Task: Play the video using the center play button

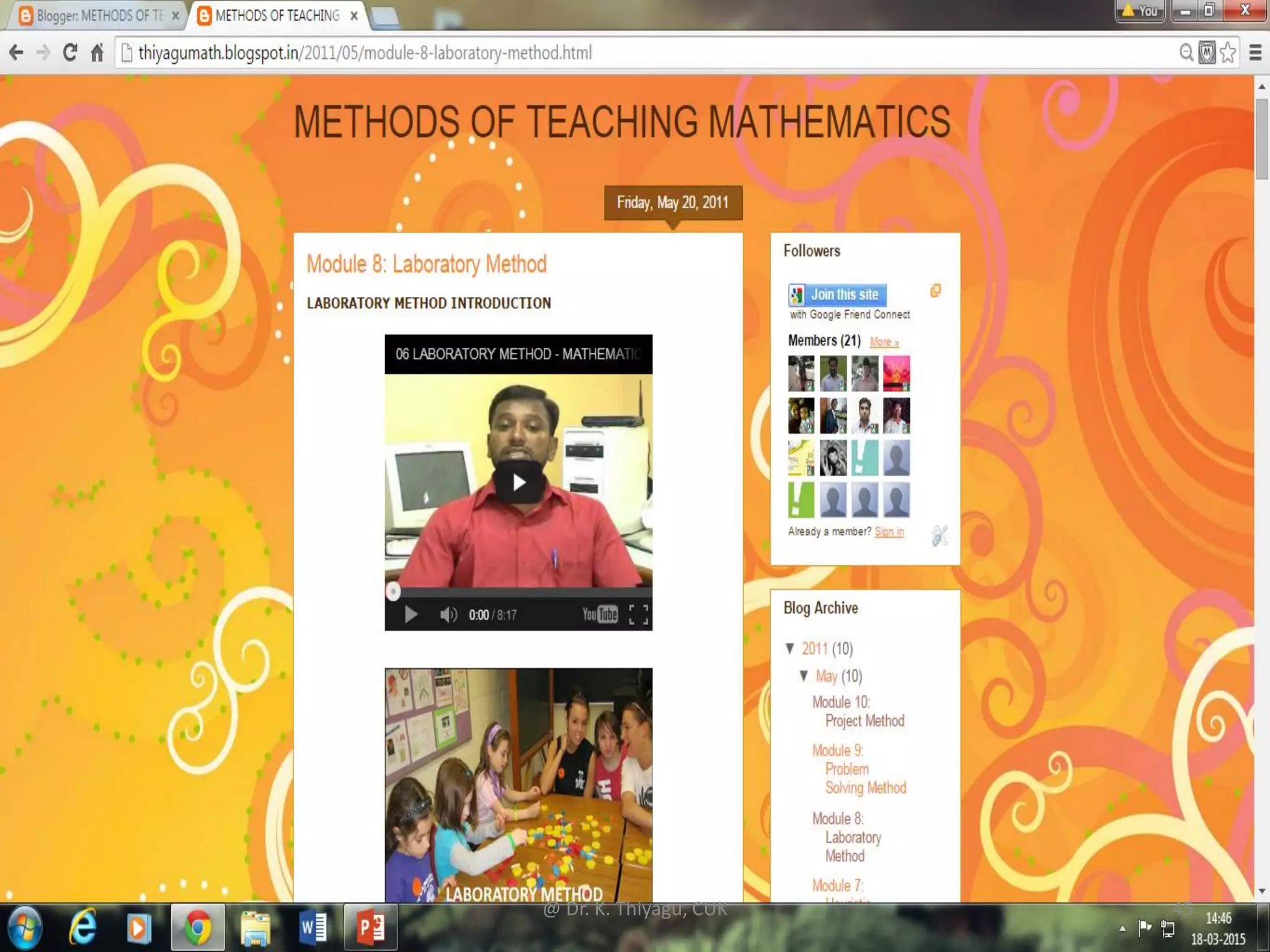Action: 518,482
